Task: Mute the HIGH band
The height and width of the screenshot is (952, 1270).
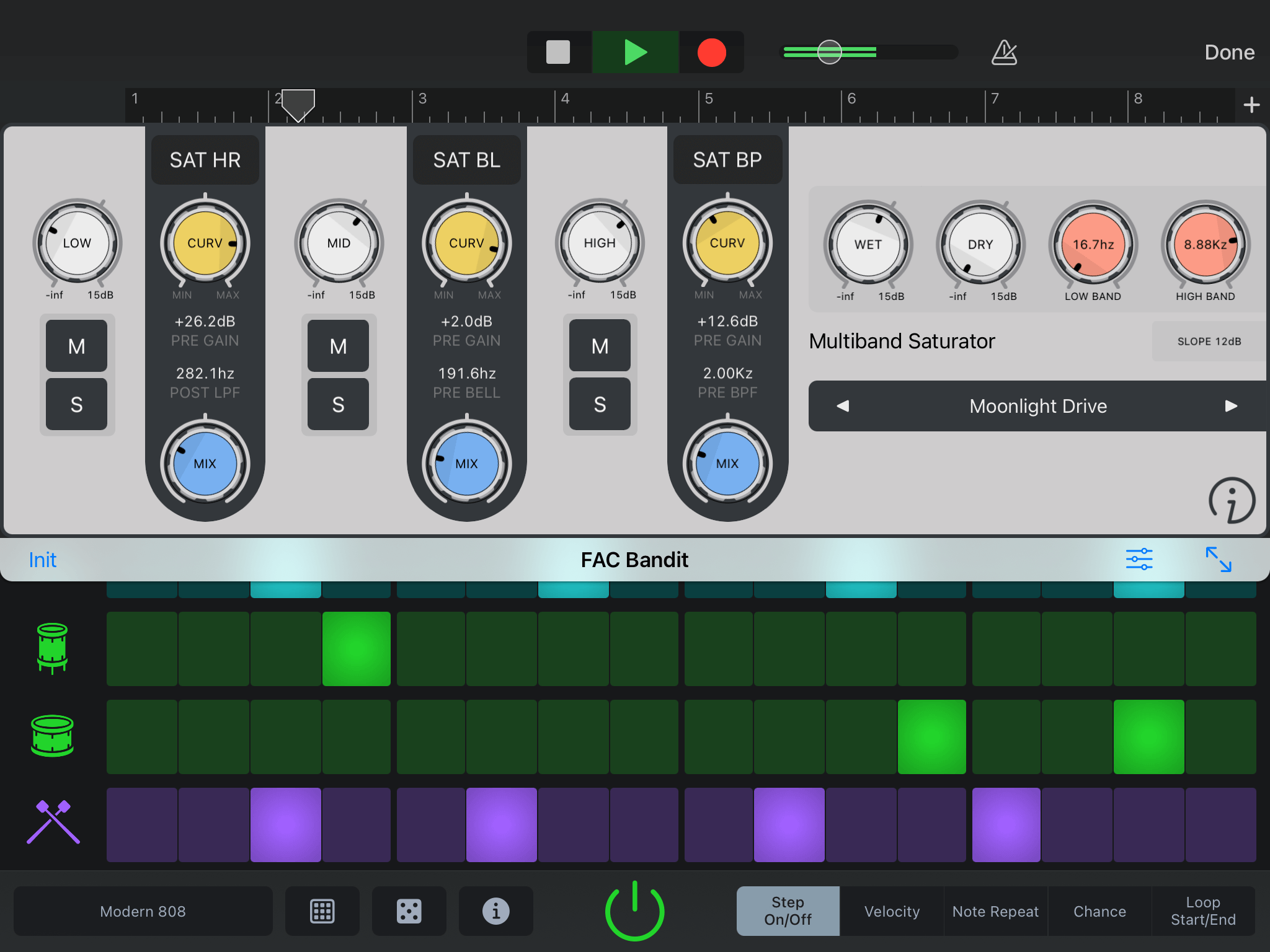Action: (x=600, y=346)
